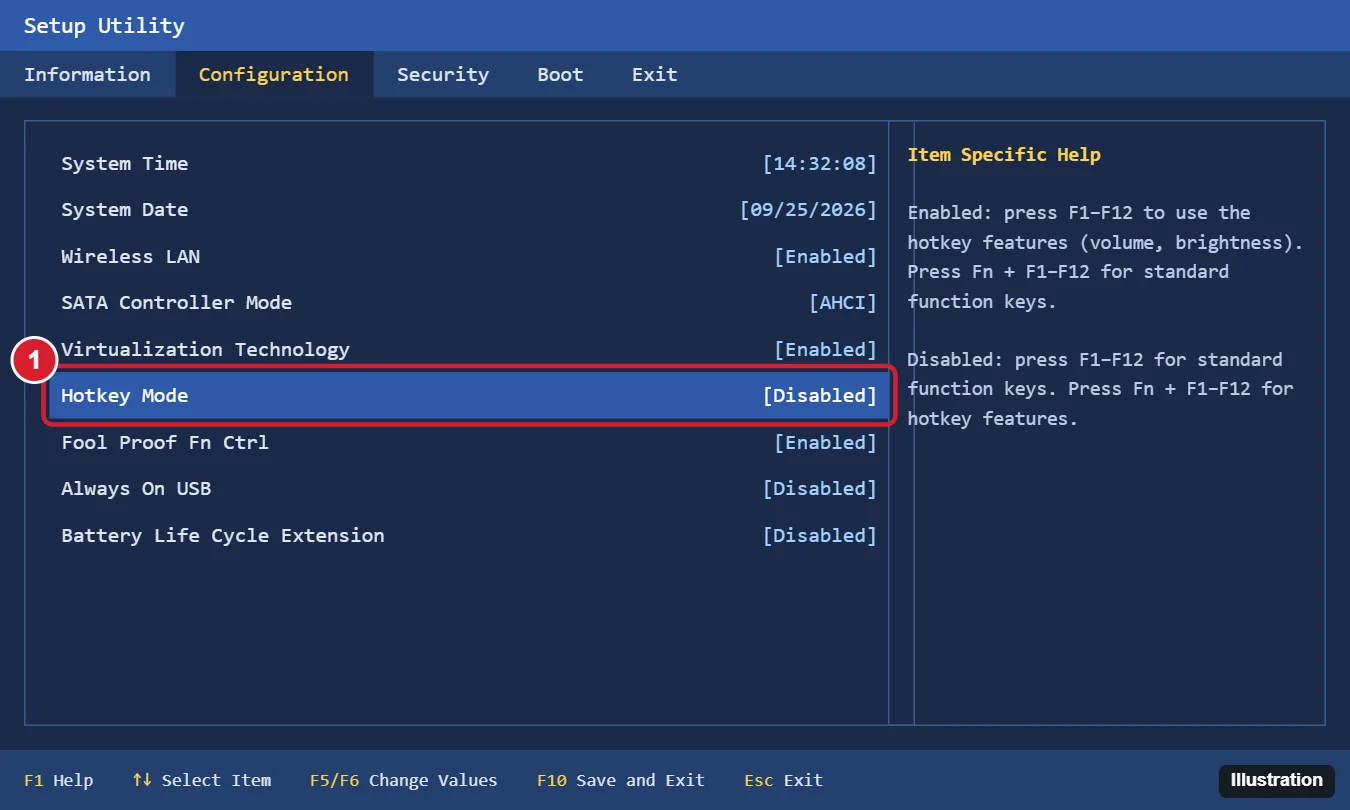Change the AHCI SATA mode value
This screenshot has height=810, width=1350.
(843, 303)
